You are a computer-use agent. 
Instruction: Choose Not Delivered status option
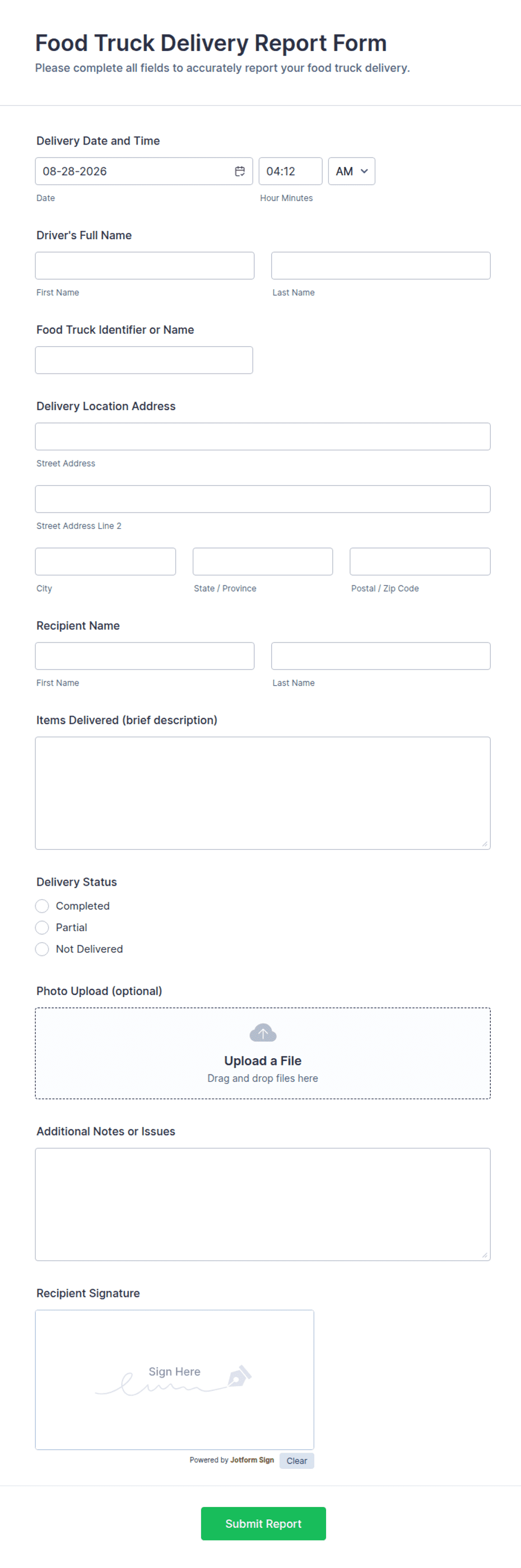coord(42,948)
